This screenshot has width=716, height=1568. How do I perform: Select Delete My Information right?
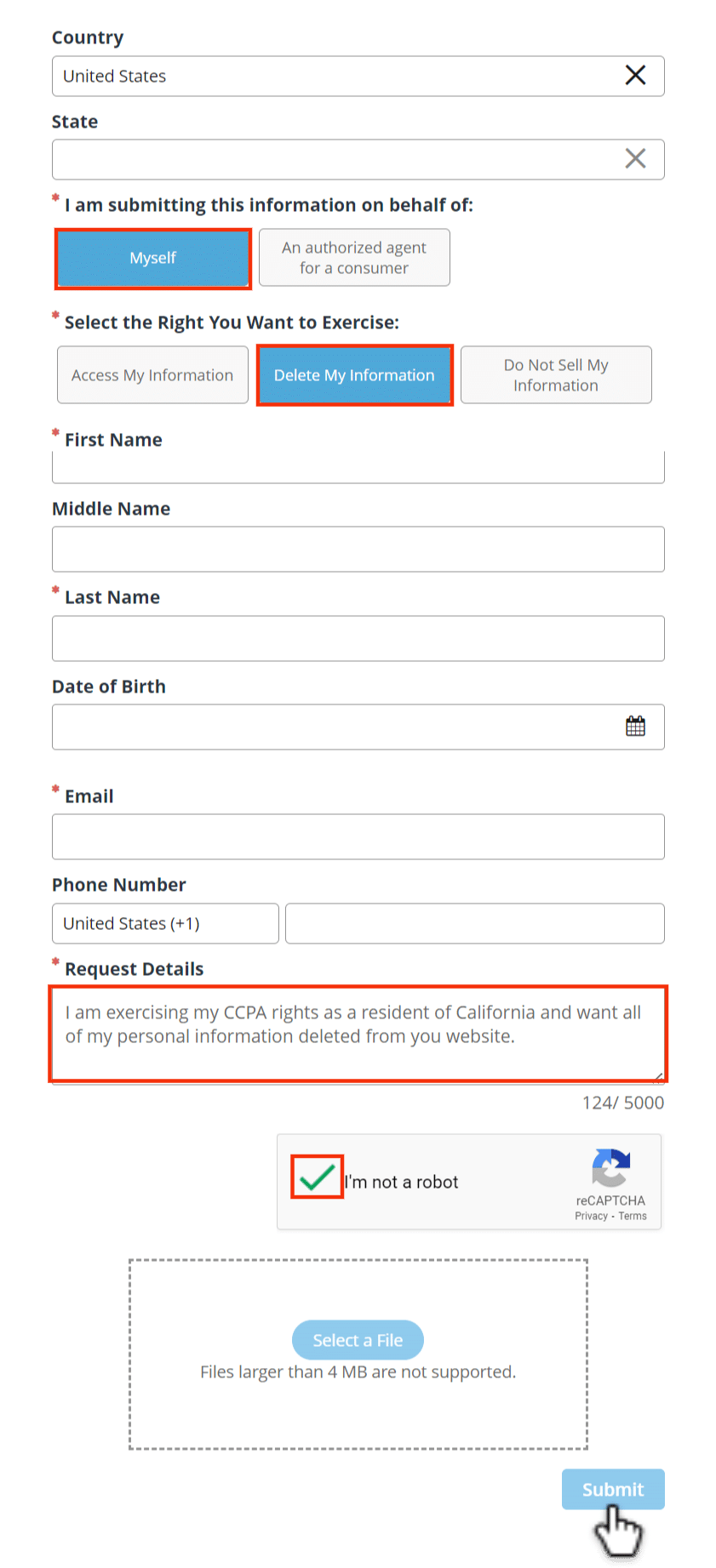tap(354, 375)
